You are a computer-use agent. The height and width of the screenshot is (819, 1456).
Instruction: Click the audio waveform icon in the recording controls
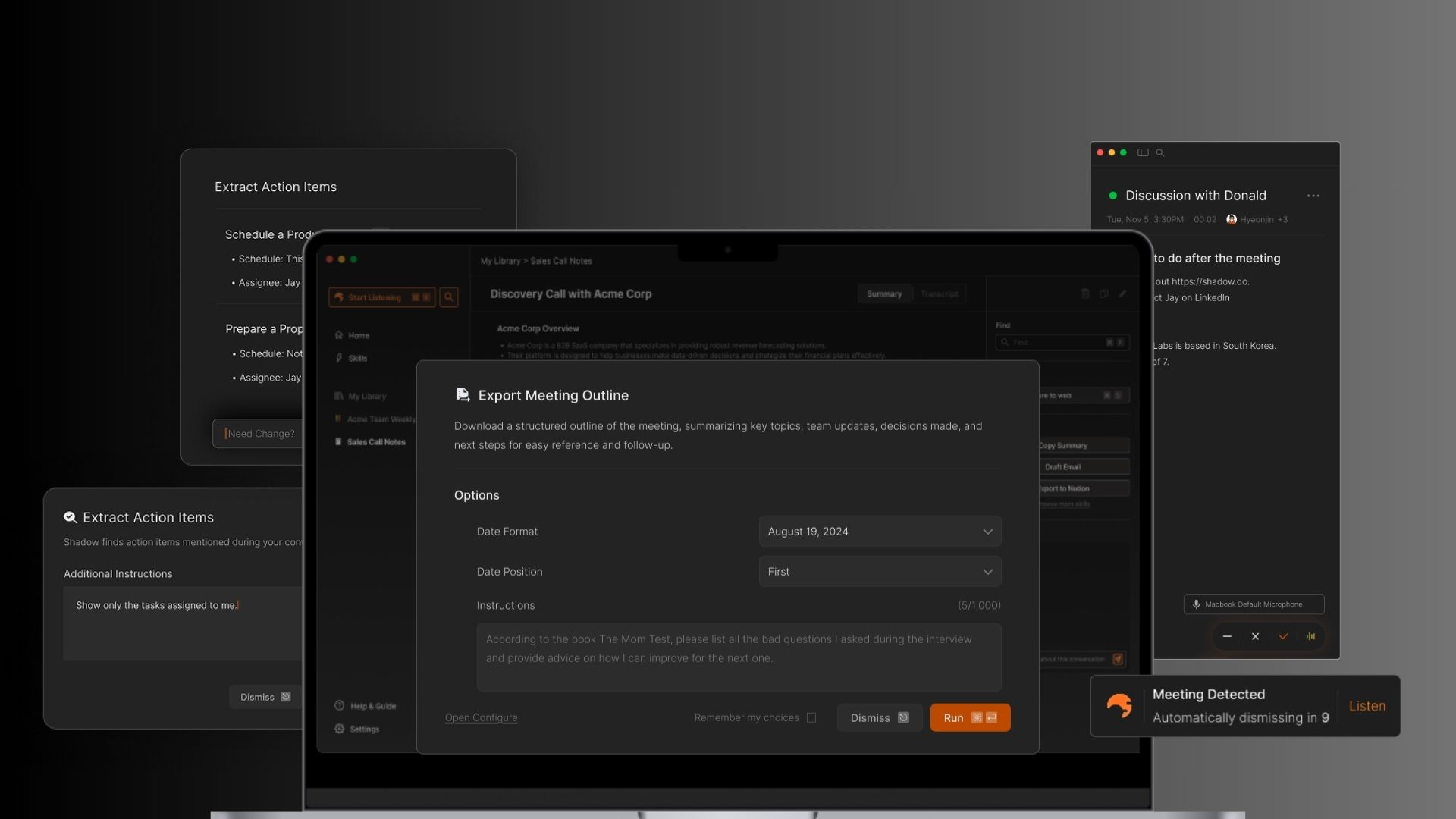(x=1310, y=636)
